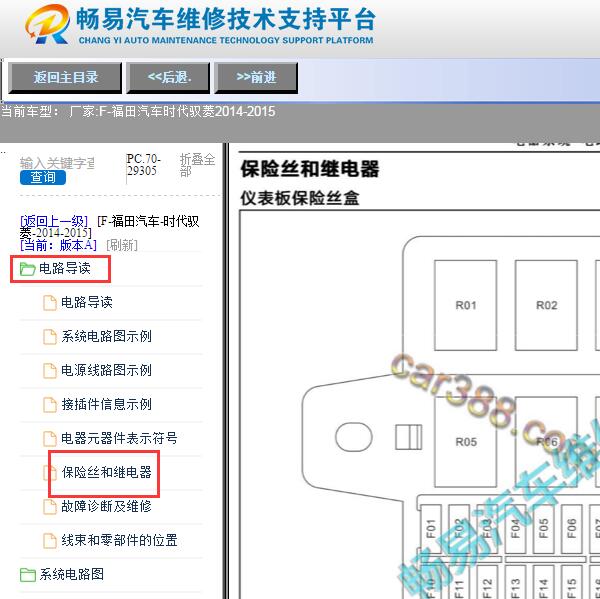Click the blue 查询 search button
Viewport: 600px width, 599px height.
[x=43, y=178]
